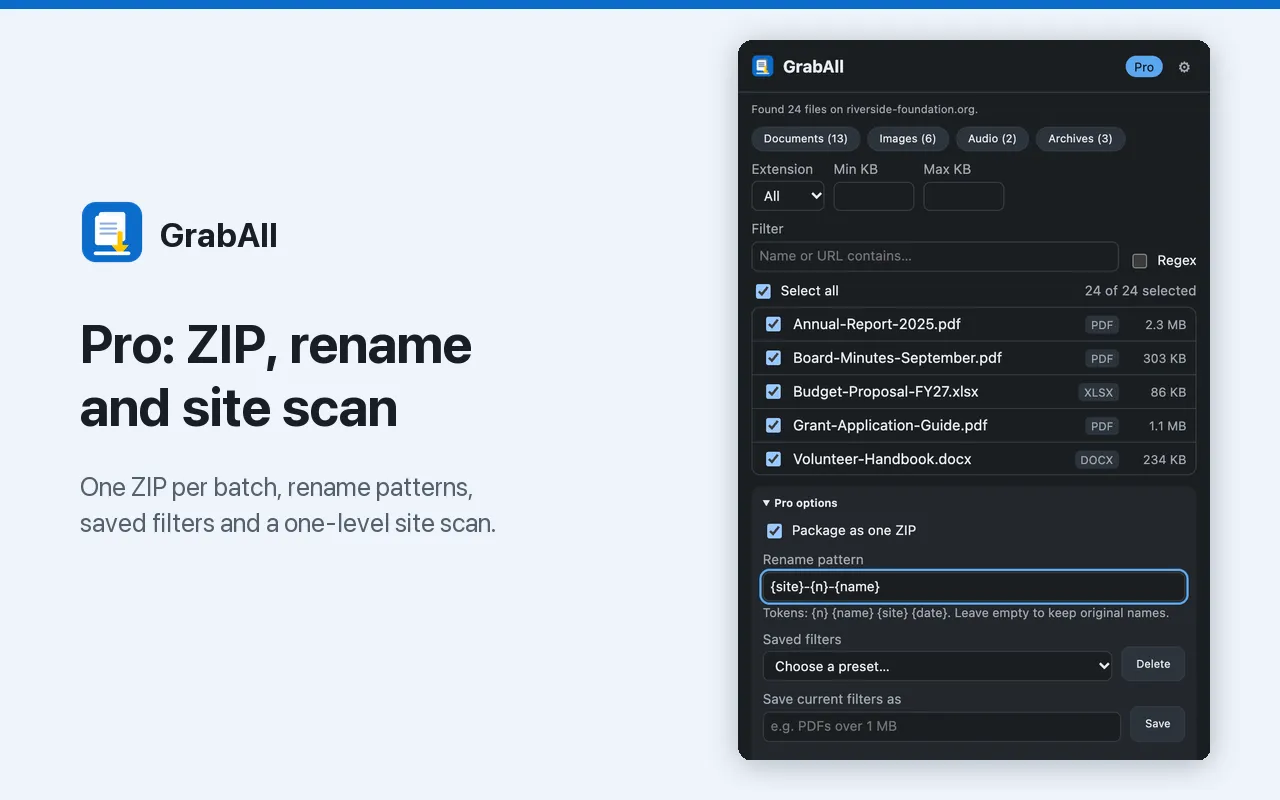Collapse the Pro options section
Screen dimensions: 1280x800
[800, 503]
